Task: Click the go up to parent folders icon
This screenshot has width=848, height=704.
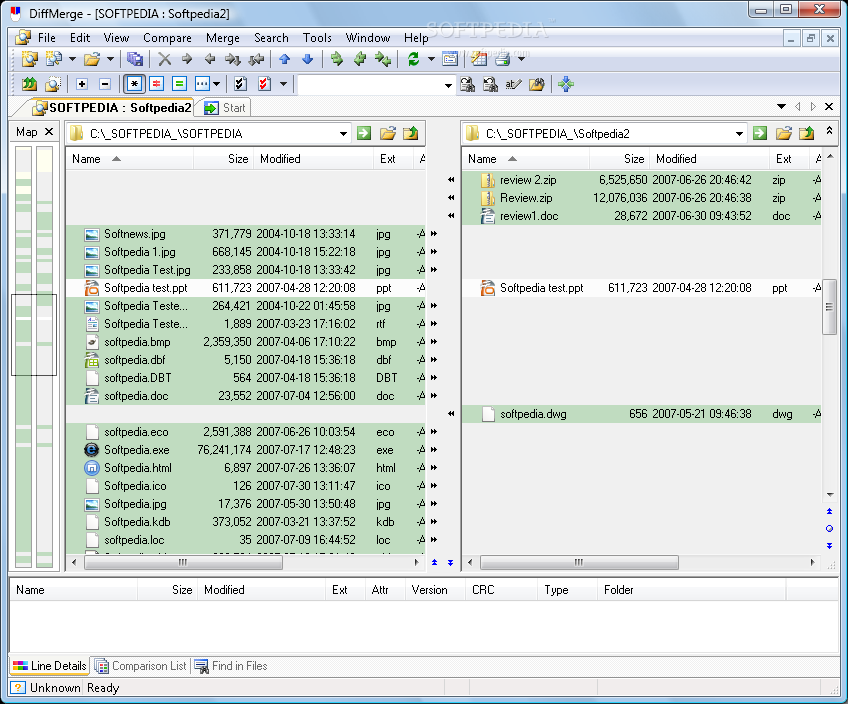Action: click(x=29, y=84)
